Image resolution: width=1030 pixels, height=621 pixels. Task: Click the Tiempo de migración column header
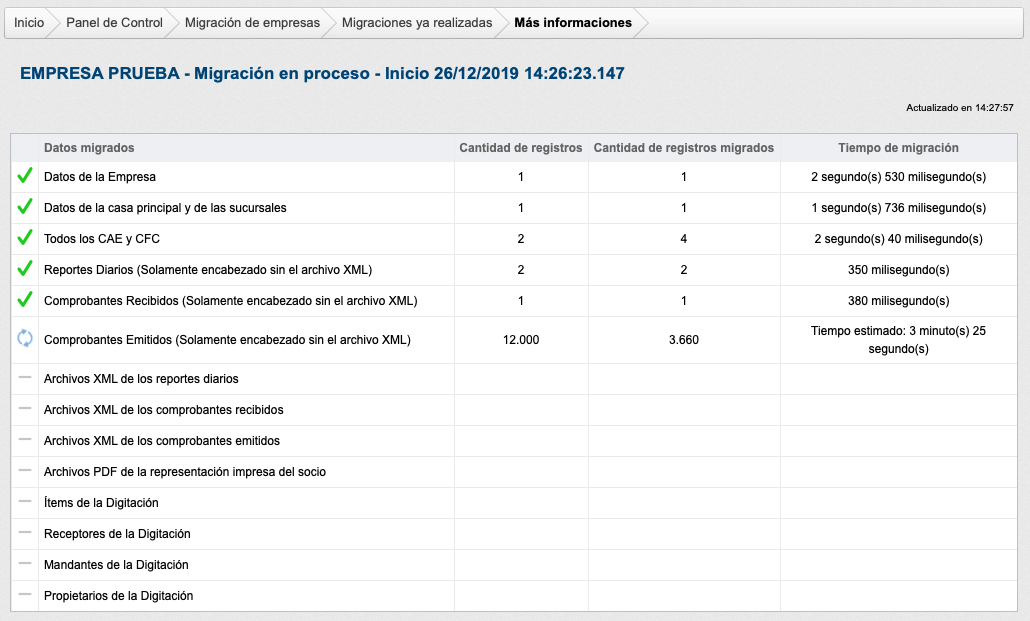(x=898, y=148)
